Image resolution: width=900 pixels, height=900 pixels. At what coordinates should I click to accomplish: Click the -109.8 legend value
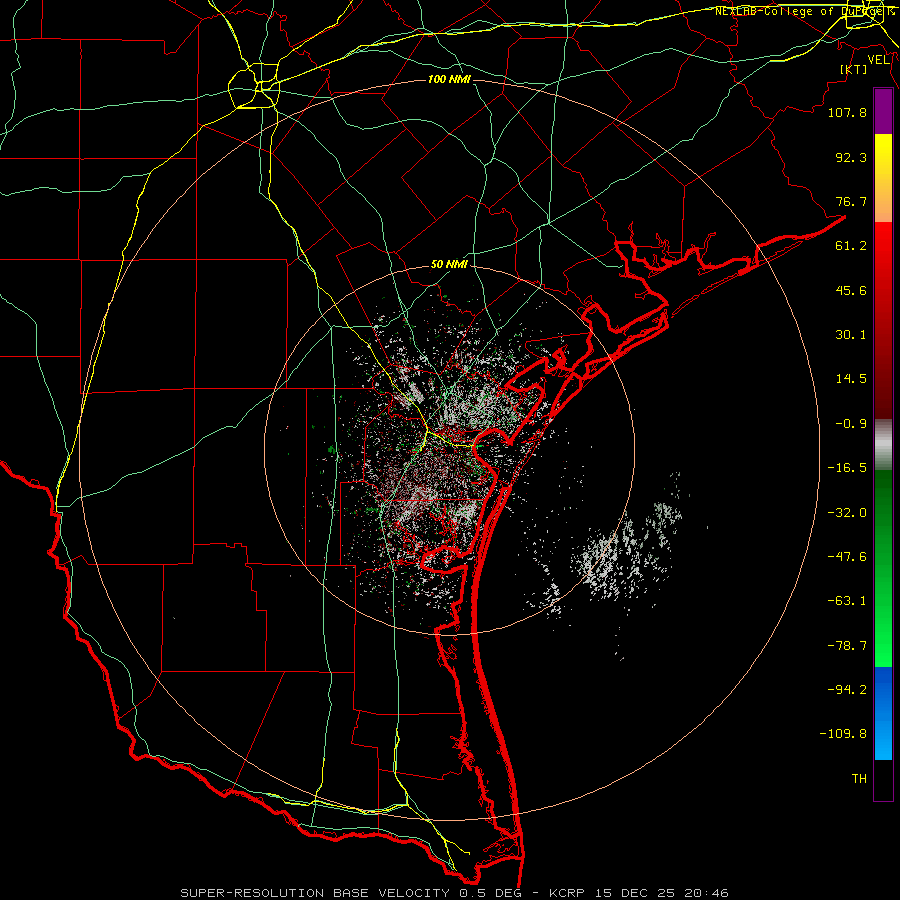tap(843, 734)
